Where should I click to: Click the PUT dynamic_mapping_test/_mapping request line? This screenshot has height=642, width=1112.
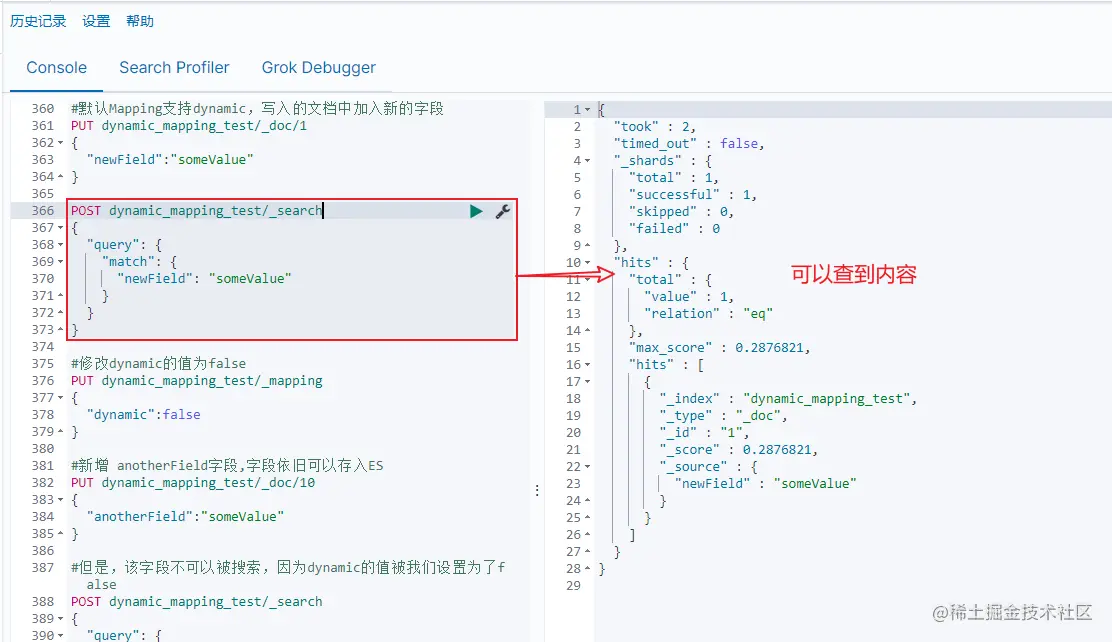coord(196,381)
